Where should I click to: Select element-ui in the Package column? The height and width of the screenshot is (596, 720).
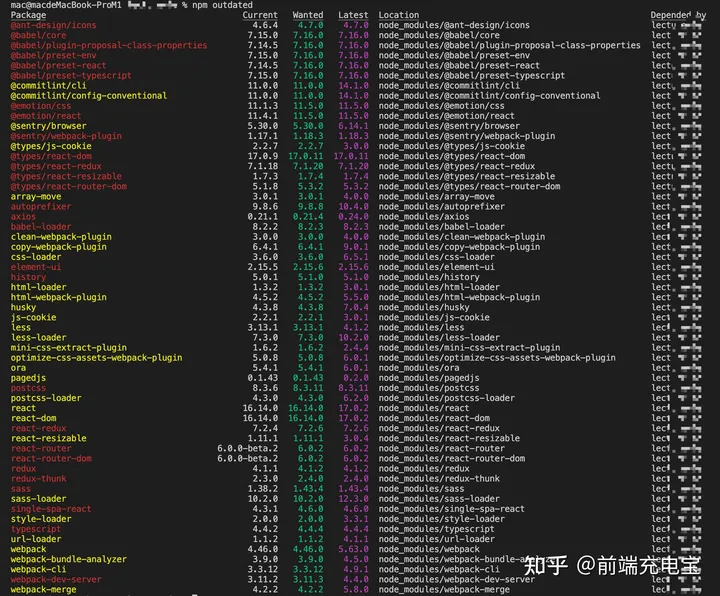click(x=36, y=268)
